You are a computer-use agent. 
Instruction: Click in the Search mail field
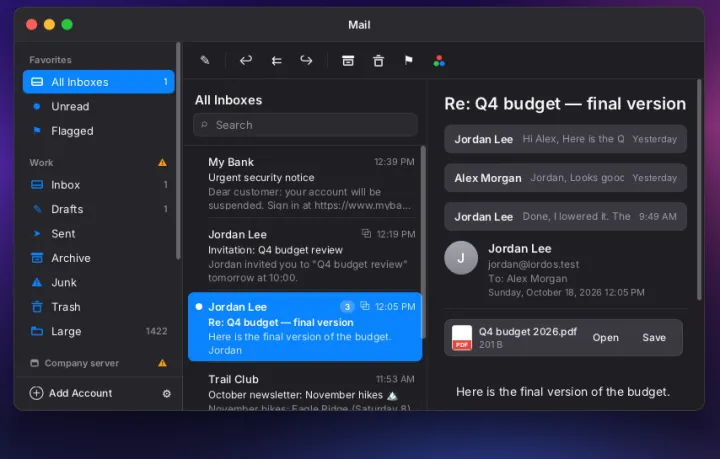coord(305,125)
